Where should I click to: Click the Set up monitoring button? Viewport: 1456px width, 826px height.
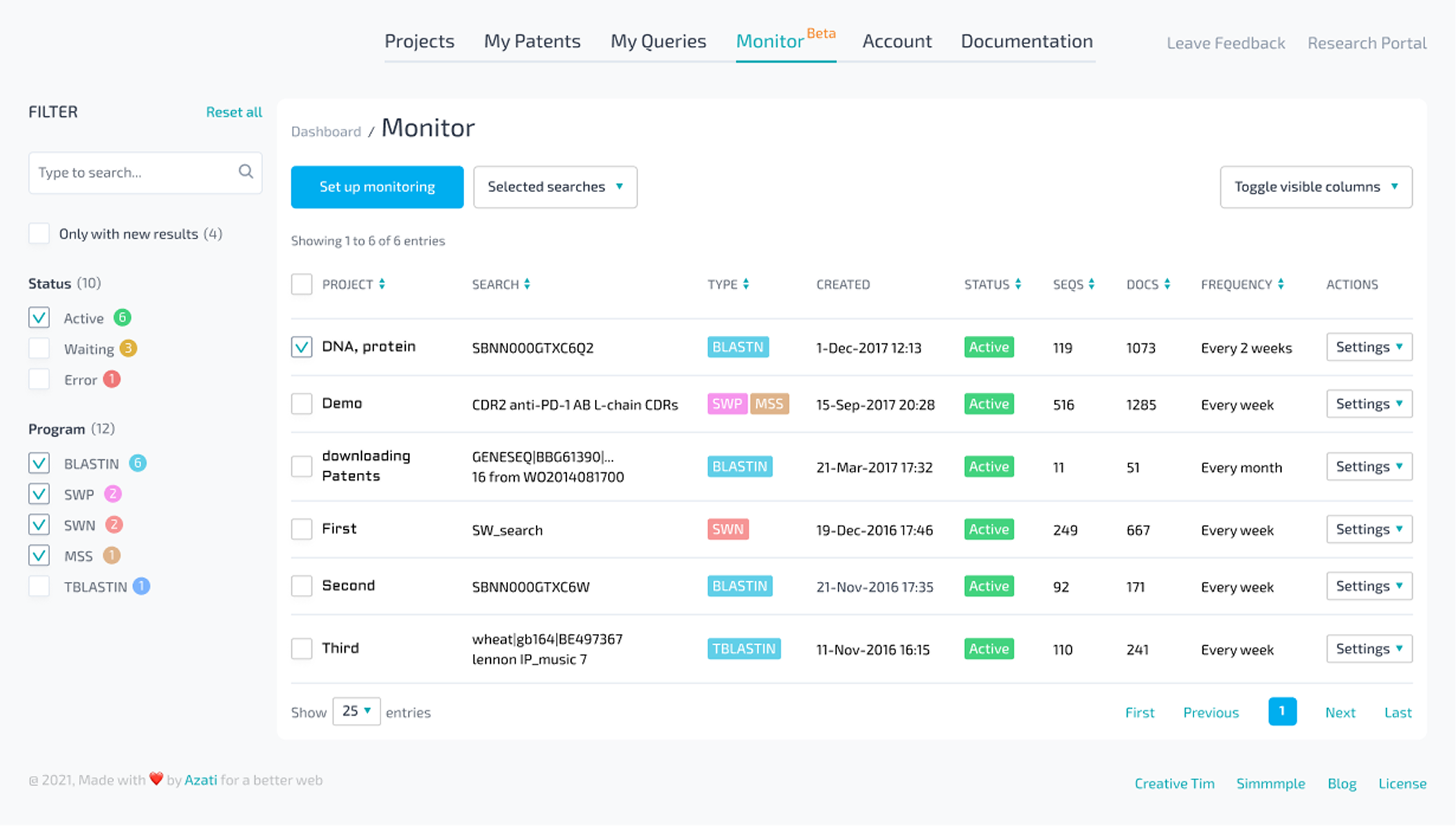377,186
